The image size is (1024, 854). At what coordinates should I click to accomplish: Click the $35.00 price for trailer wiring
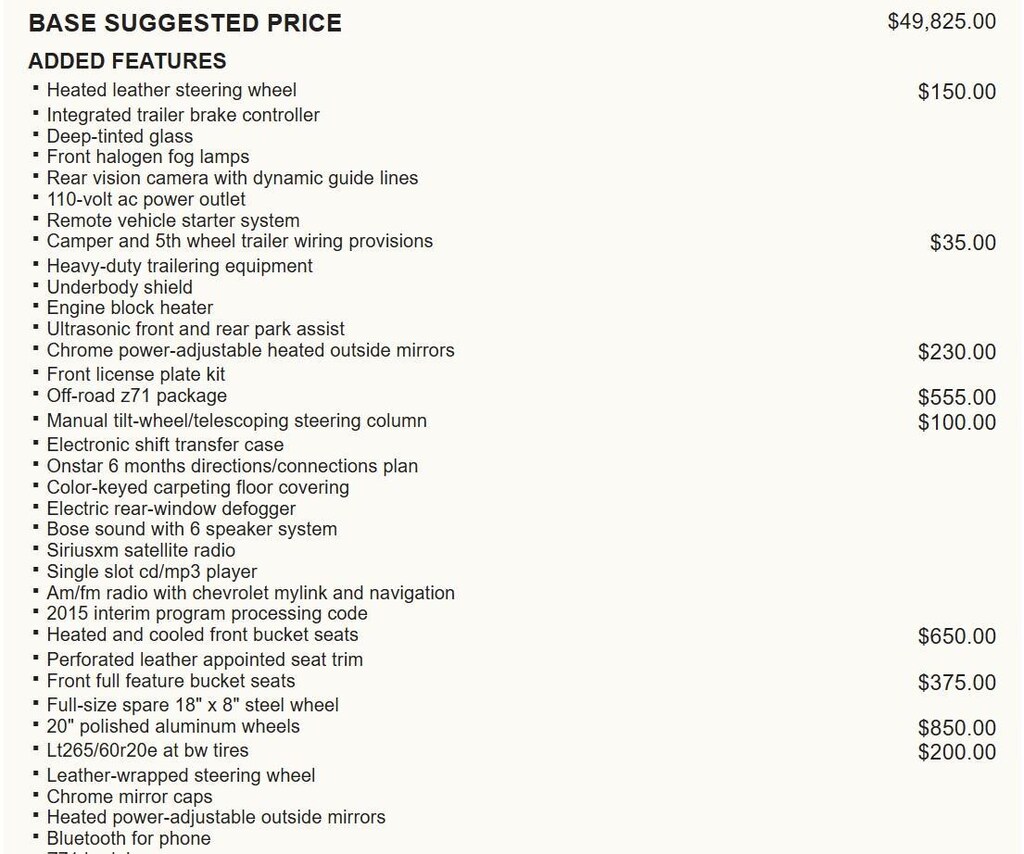(x=962, y=242)
